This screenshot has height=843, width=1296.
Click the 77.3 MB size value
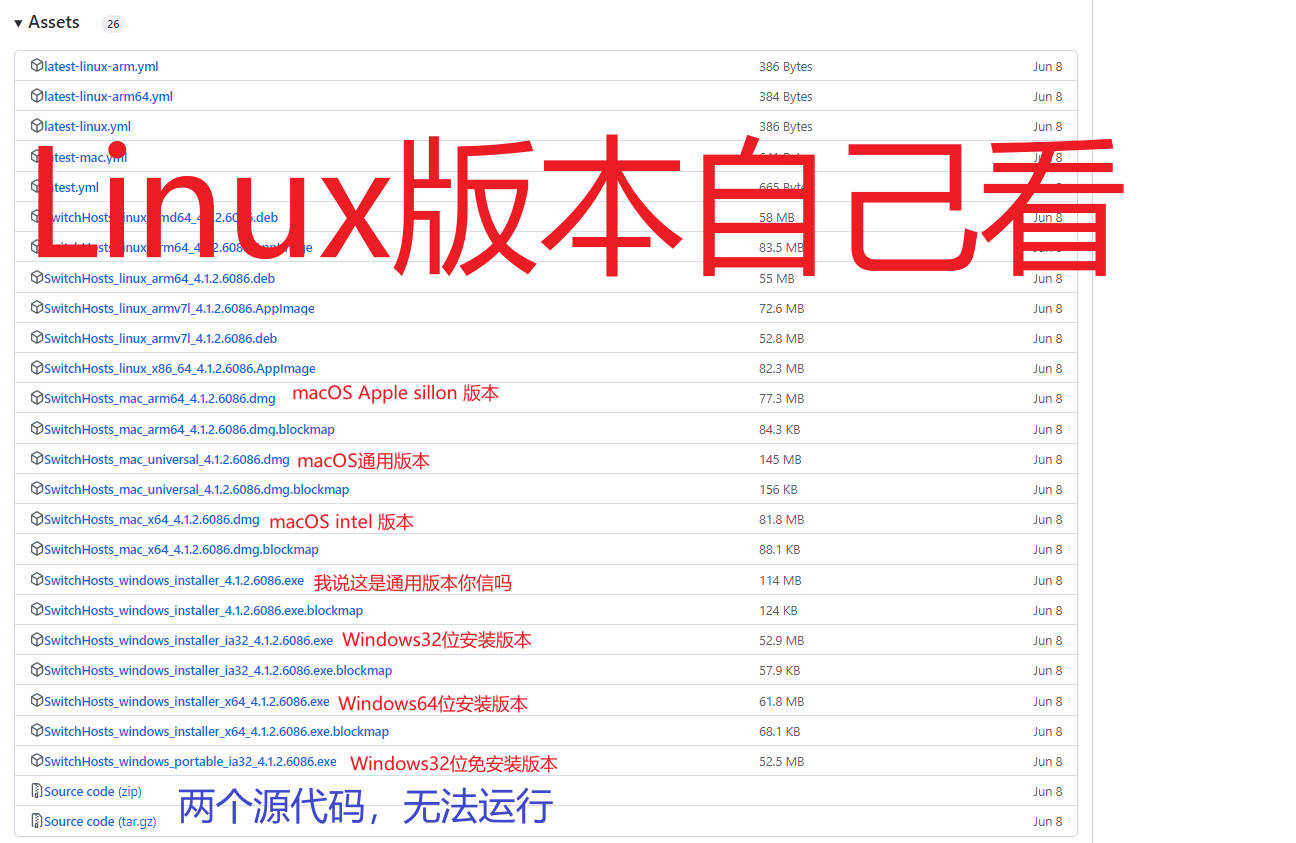tap(782, 399)
